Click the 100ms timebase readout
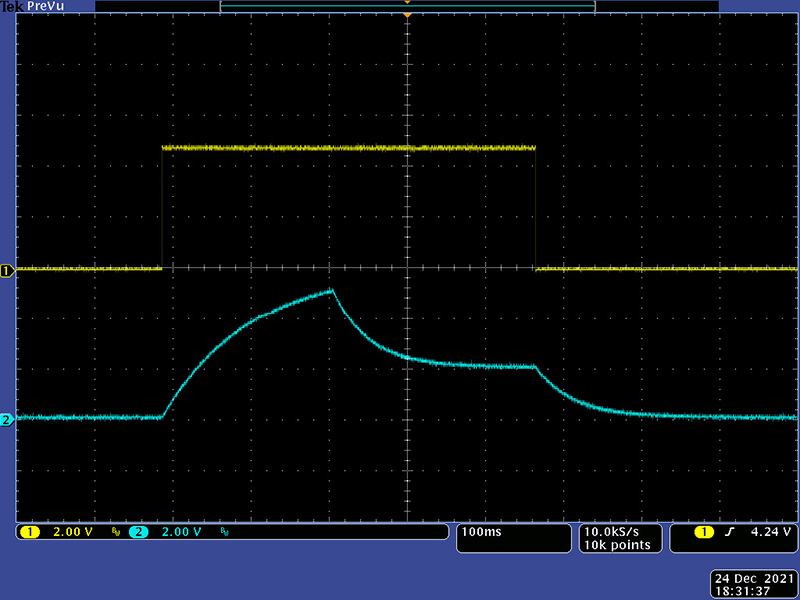800x600 pixels. click(x=481, y=532)
